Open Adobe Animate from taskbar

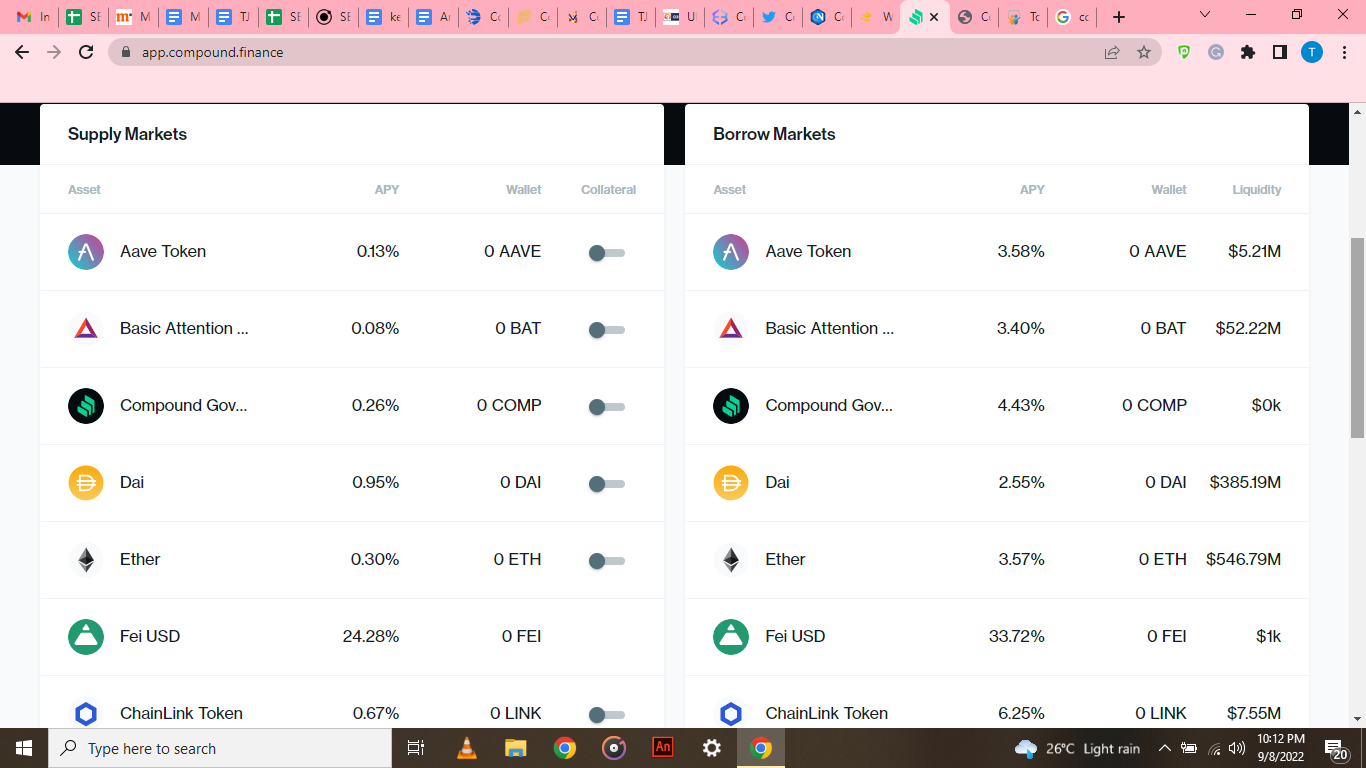click(663, 748)
